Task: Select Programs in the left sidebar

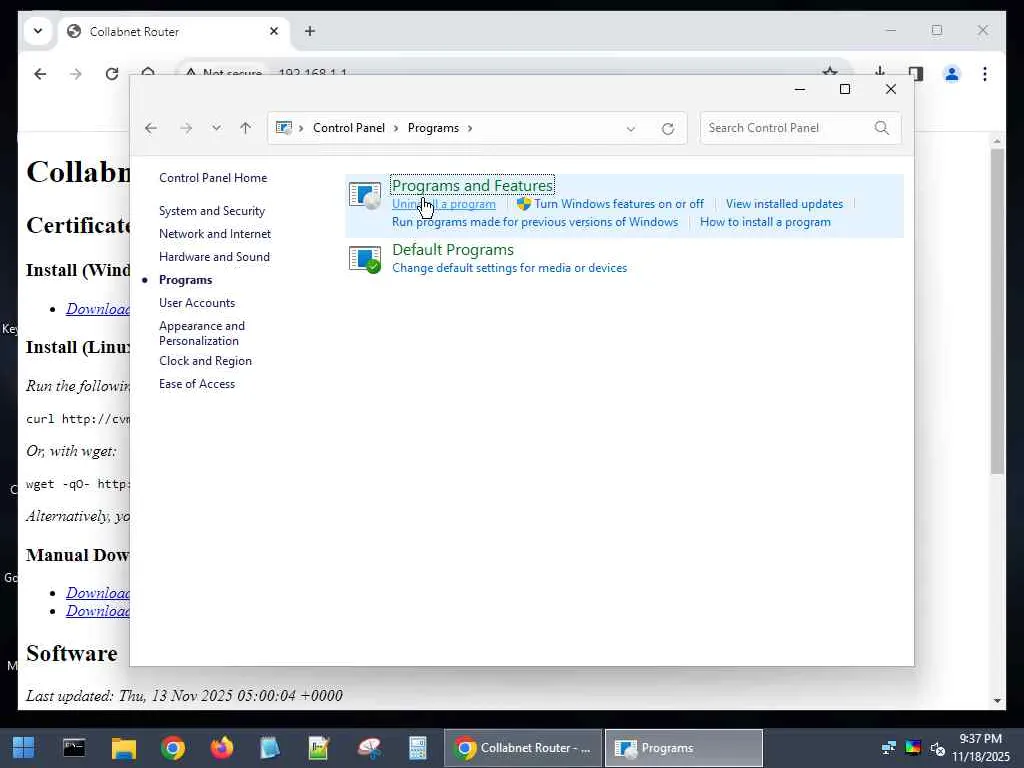Action: pos(185,280)
